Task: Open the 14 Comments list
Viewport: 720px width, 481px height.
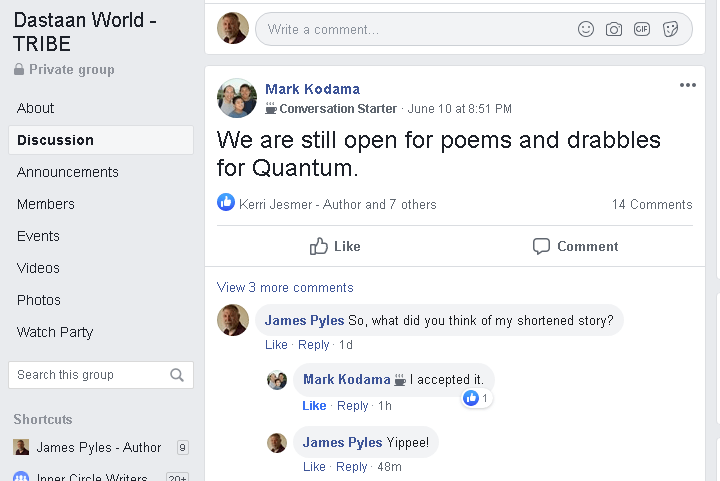Action: tap(652, 204)
